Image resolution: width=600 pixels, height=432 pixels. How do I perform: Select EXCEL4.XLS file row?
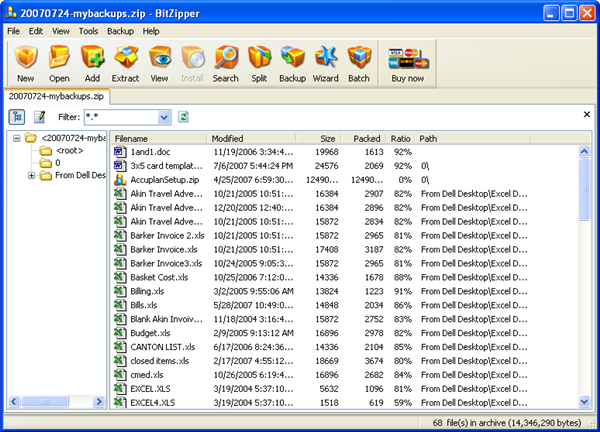[345, 403]
